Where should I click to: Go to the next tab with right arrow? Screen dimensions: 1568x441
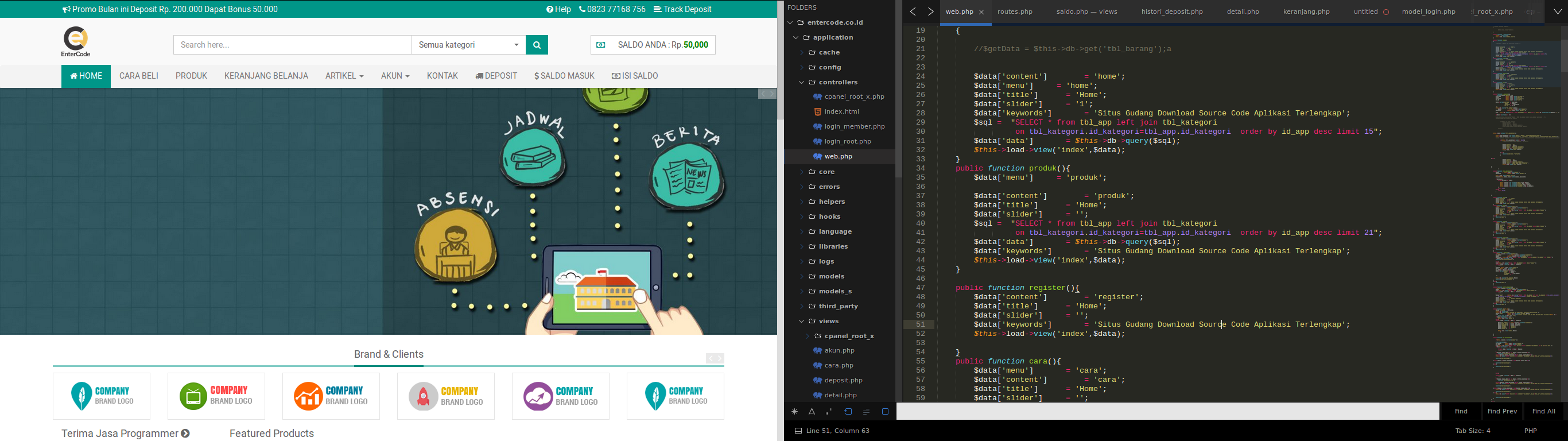tap(930, 11)
